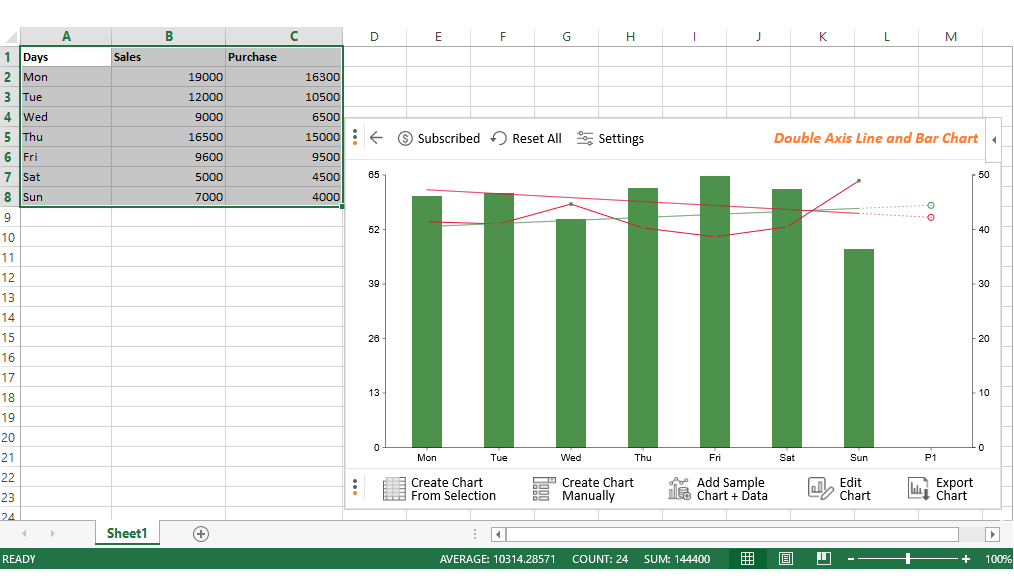1014x587 pixels.
Task: Click the Subscribed label
Action: pos(449,138)
